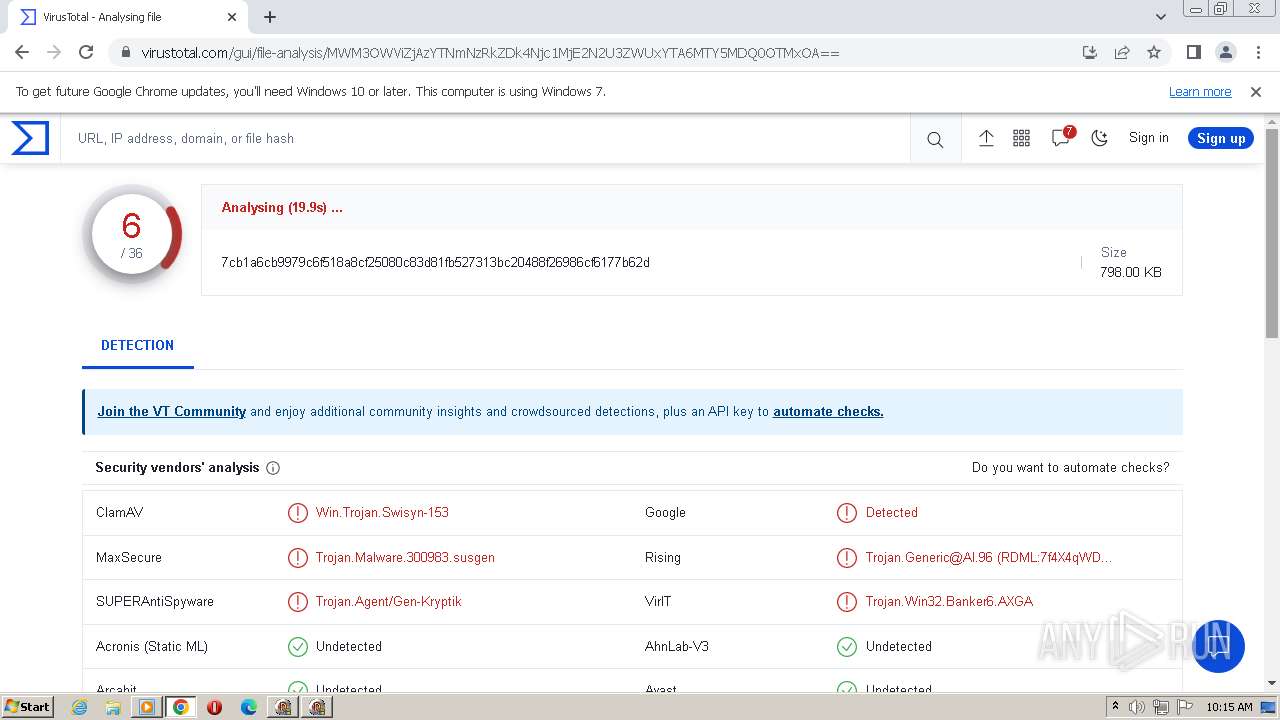Click the address bar URL

[x=490, y=53]
